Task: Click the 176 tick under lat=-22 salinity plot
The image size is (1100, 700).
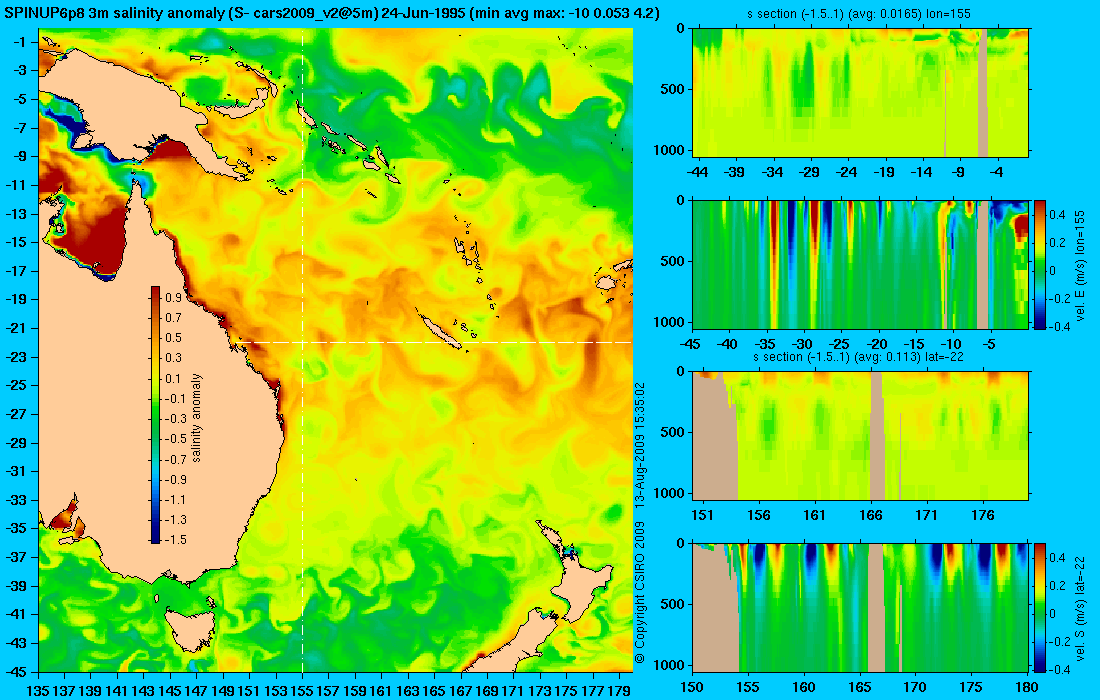Action: click(983, 516)
